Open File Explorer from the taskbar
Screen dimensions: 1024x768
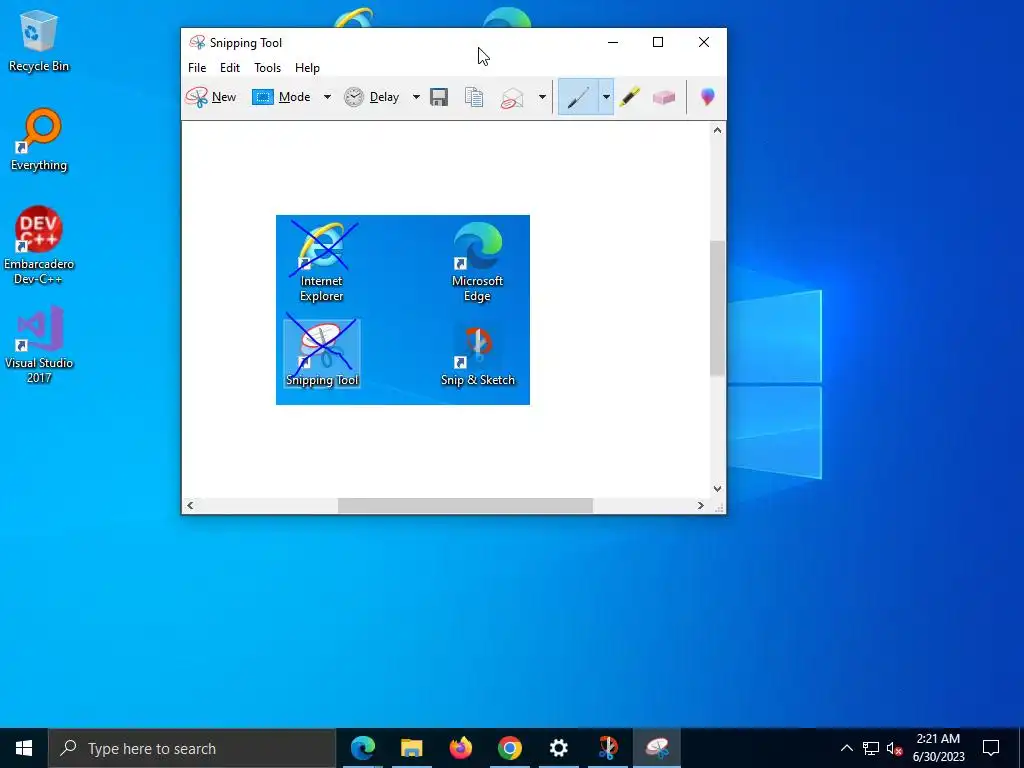[411, 748]
